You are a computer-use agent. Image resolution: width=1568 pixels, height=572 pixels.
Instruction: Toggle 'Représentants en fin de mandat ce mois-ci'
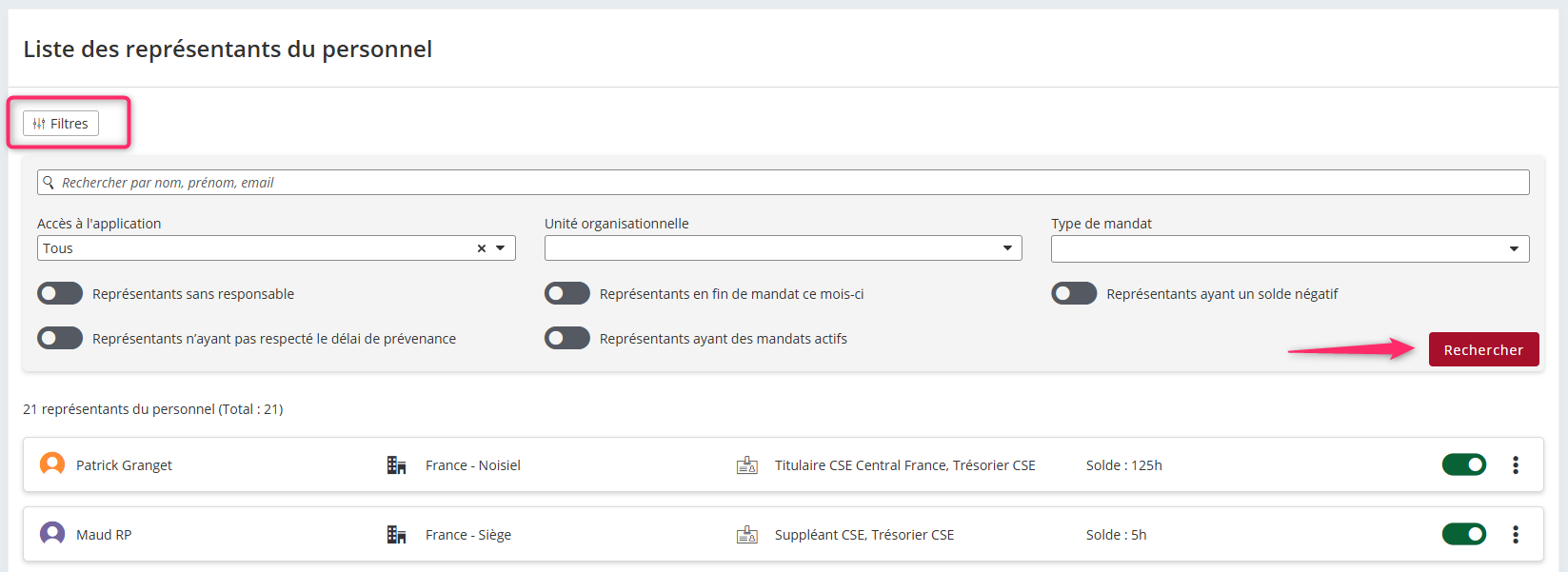point(567,293)
